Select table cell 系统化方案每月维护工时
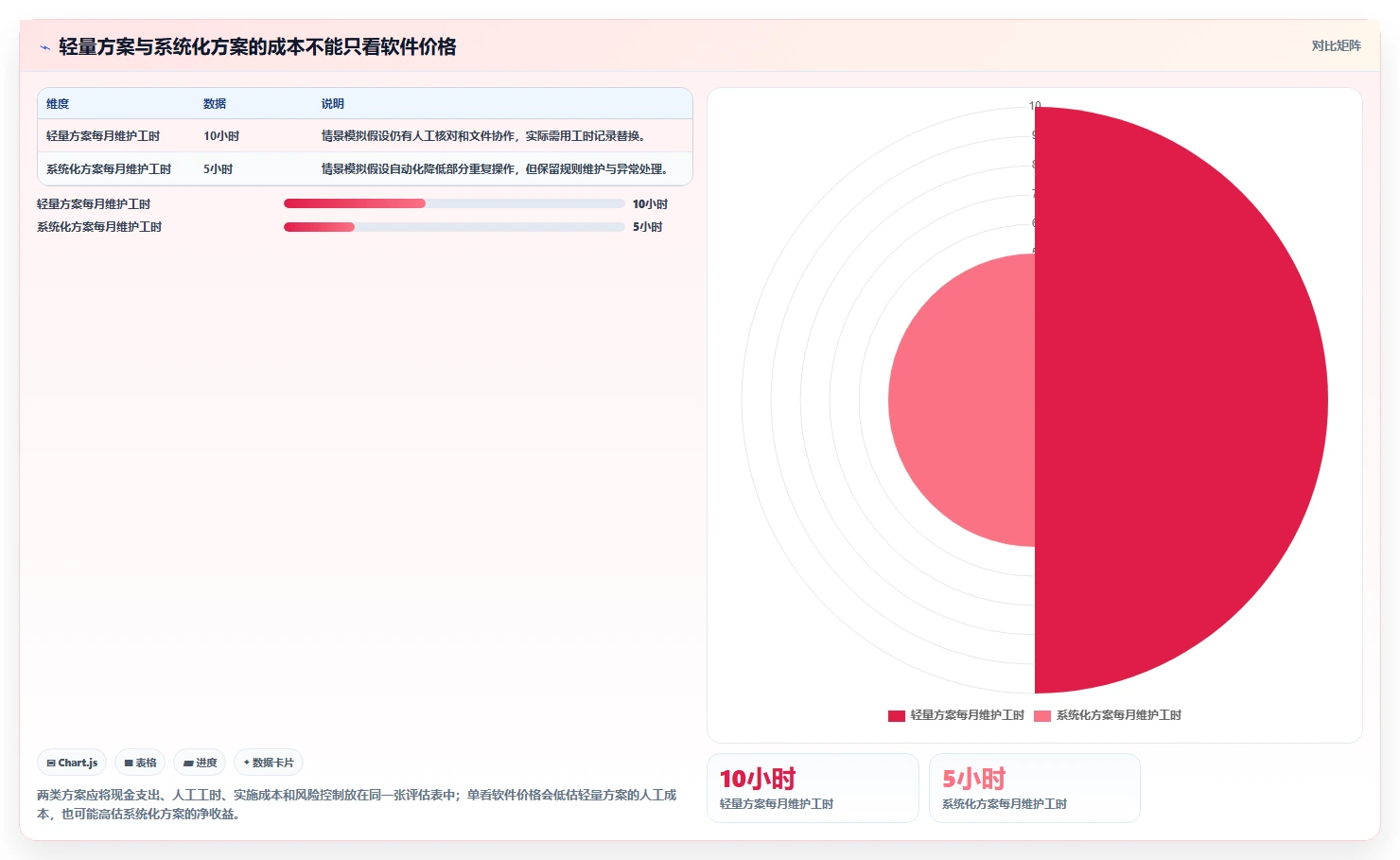 coord(109,169)
